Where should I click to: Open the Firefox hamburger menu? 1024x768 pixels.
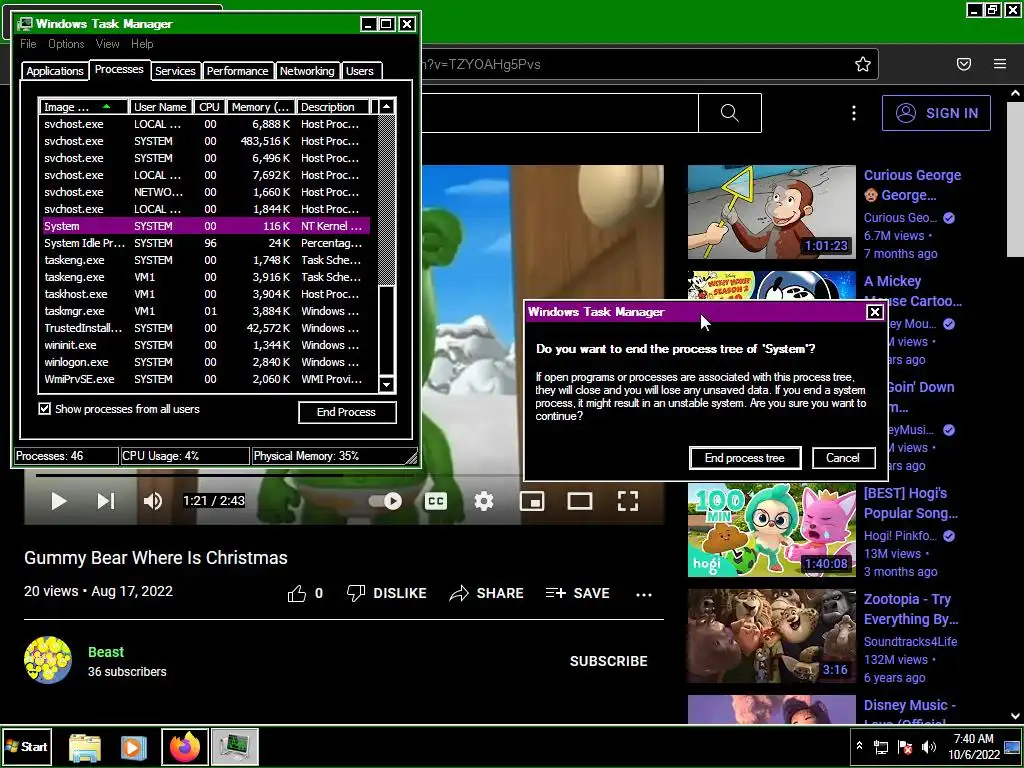(x=1000, y=64)
